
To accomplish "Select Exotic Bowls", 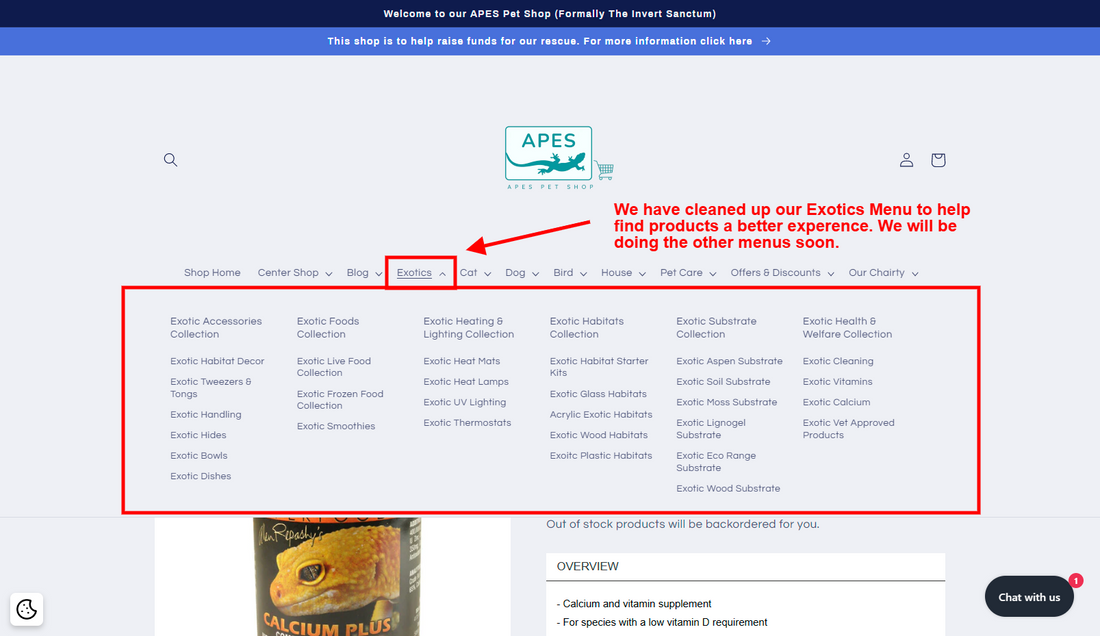I will (199, 456).
